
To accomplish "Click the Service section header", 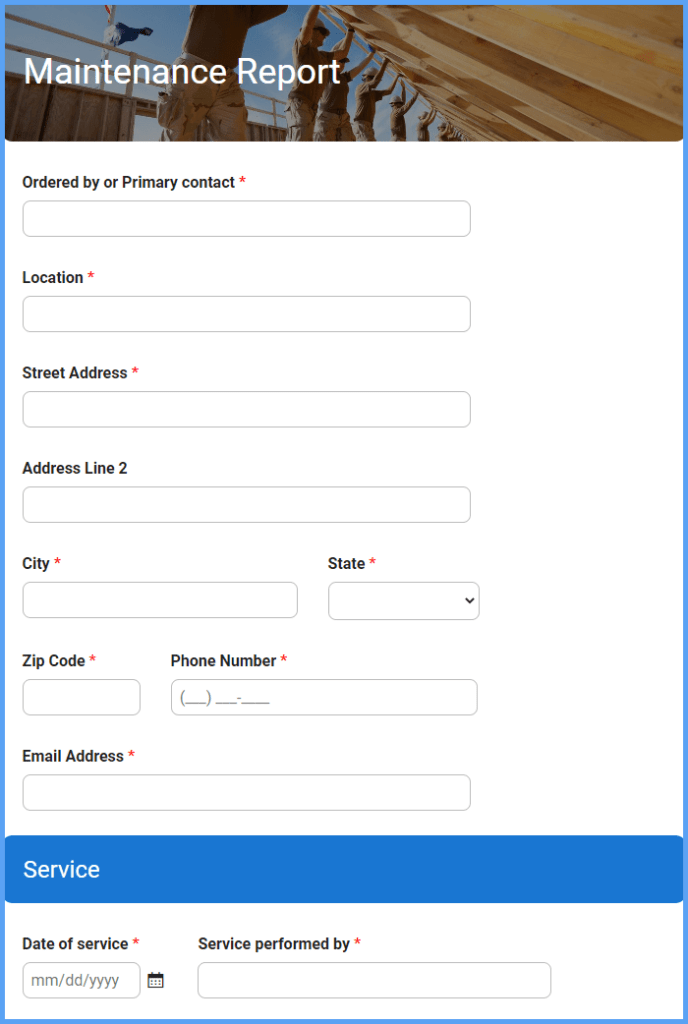I will (61, 869).
